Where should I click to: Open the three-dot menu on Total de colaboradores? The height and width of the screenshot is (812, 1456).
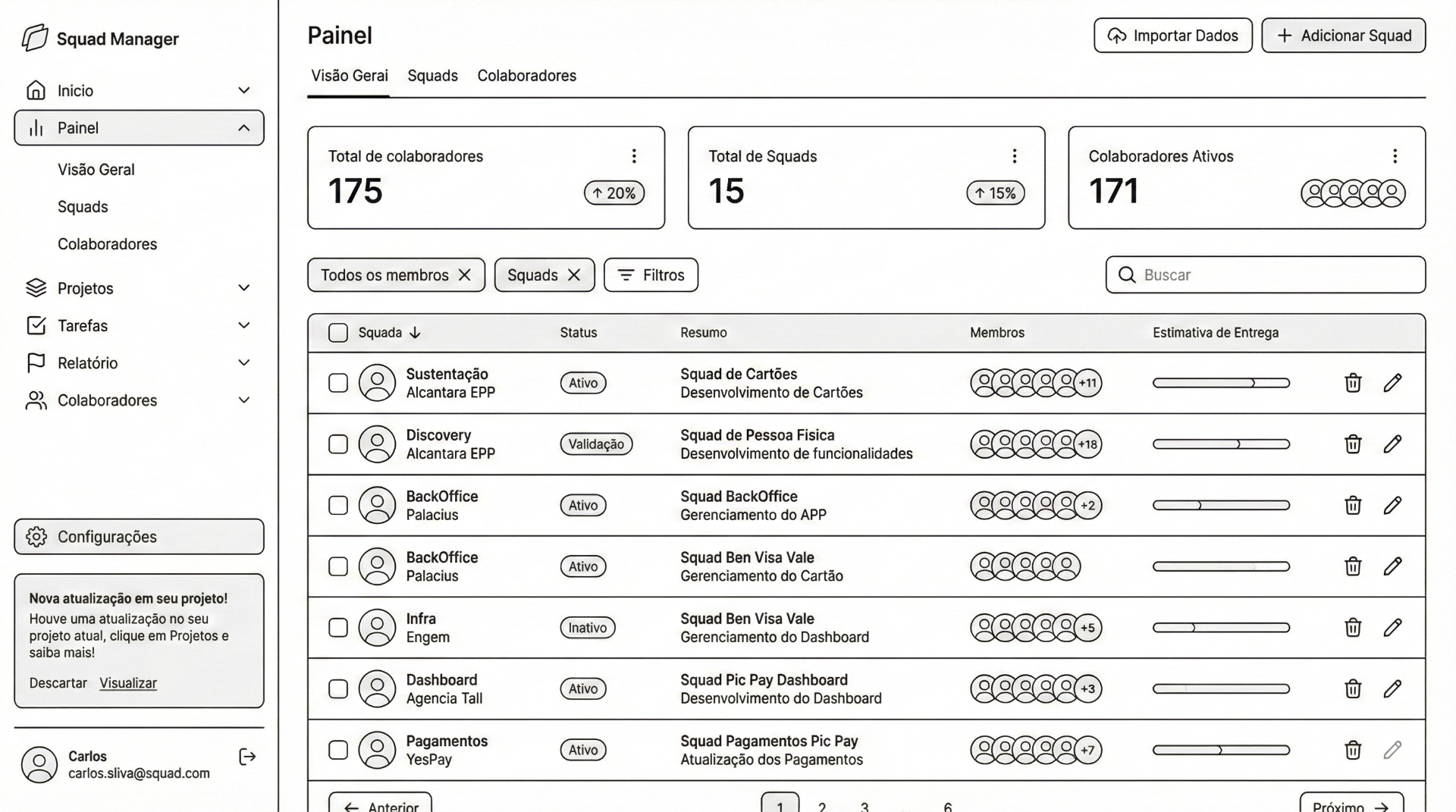(x=635, y=156)
